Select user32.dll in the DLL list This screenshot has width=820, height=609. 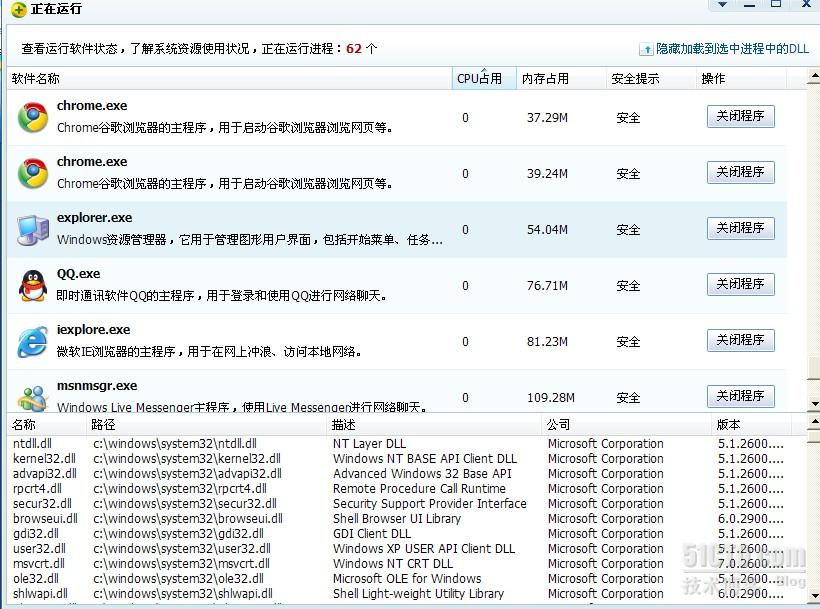(x=39, y=548)
